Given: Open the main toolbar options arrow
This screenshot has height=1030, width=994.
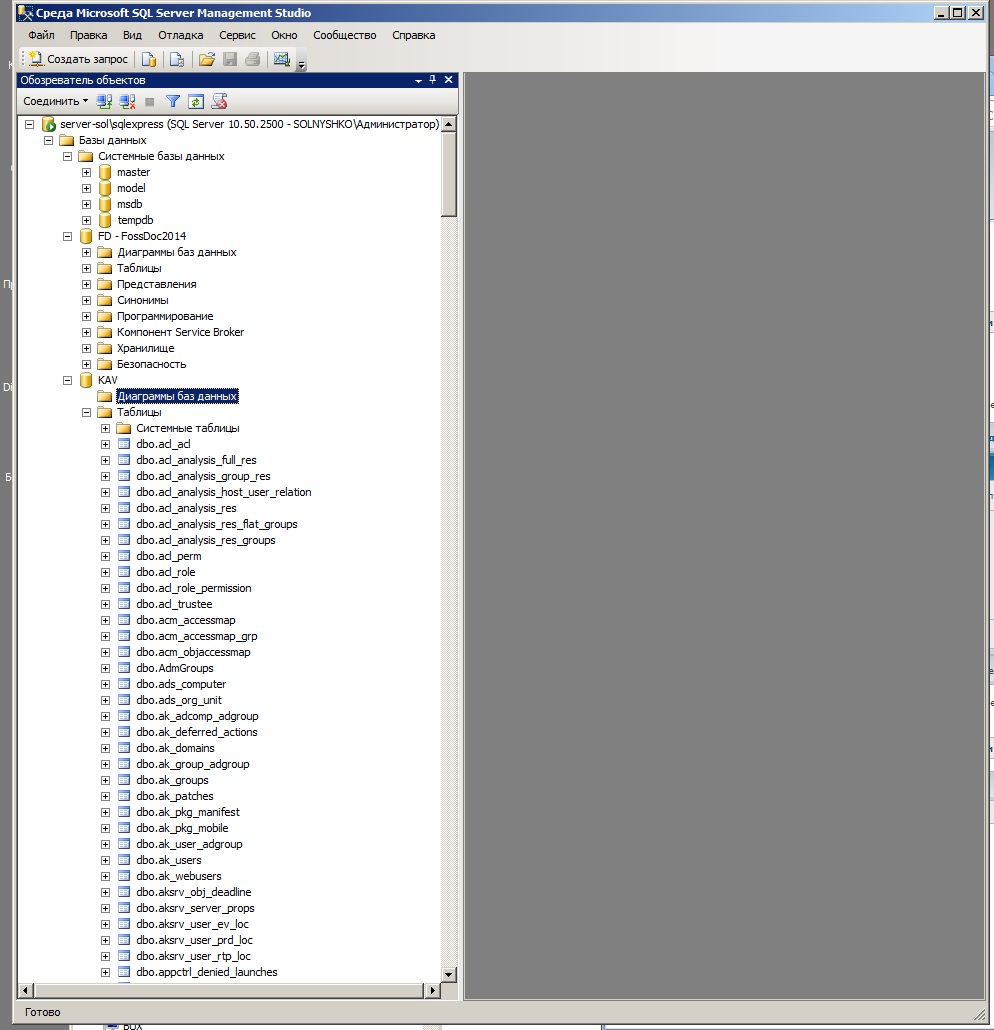Looking at the screenshot, I should pyautogui.click(x=302, y=64).
